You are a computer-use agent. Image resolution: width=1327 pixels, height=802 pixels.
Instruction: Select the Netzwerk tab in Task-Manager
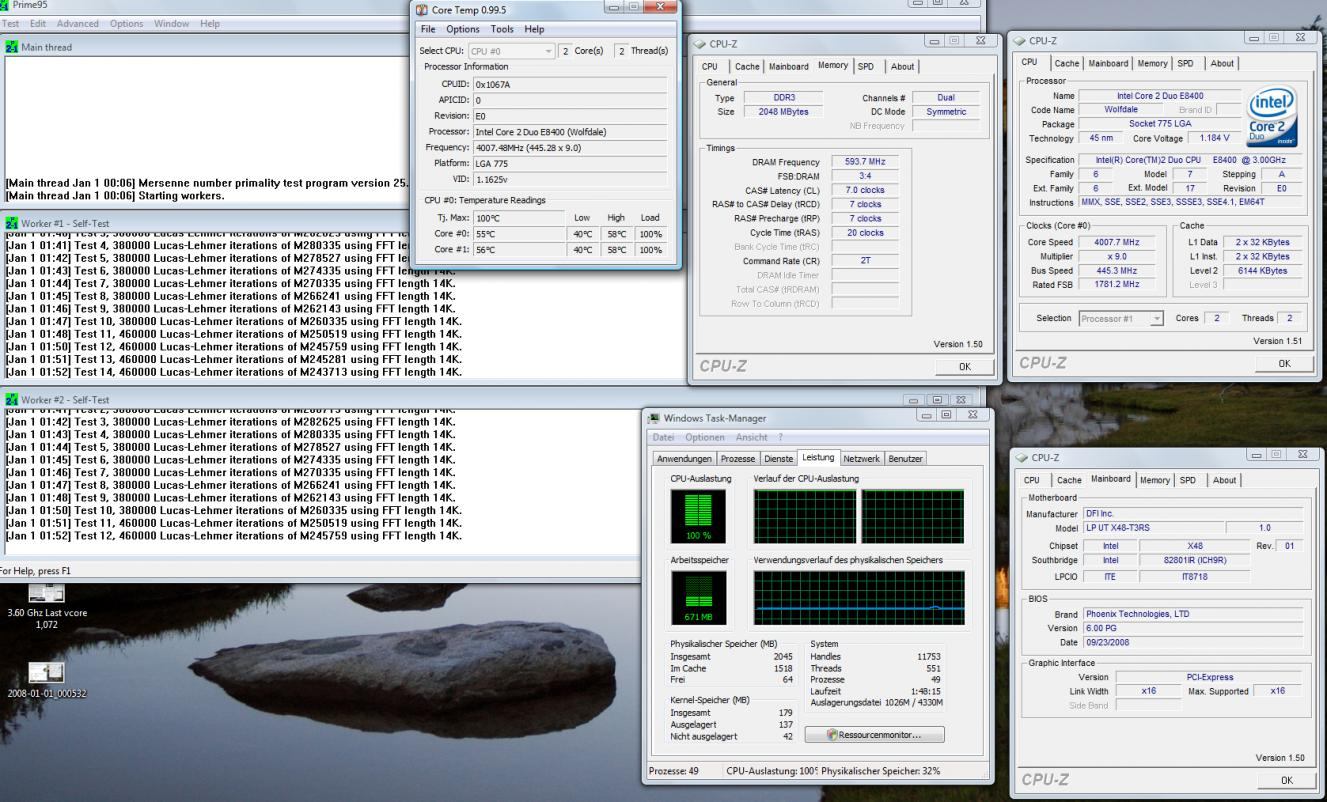coord(862,458)
